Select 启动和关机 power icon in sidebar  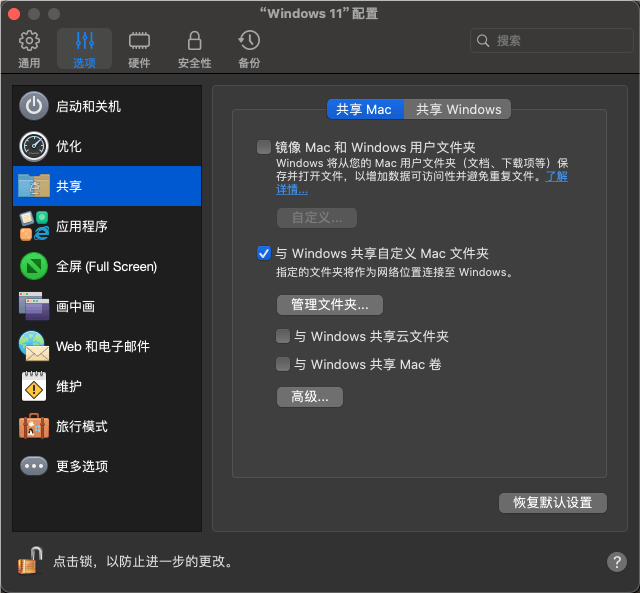coord(34,106)
